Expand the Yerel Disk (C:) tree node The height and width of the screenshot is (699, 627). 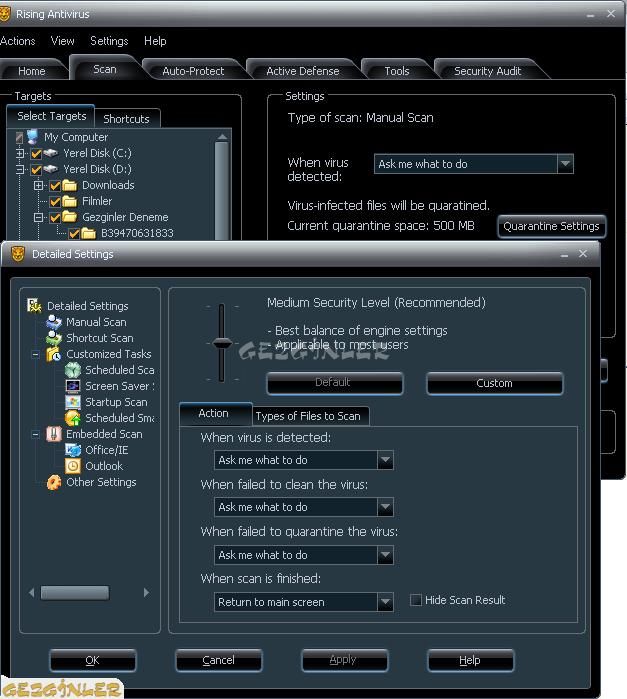click(x=20, y=153)
